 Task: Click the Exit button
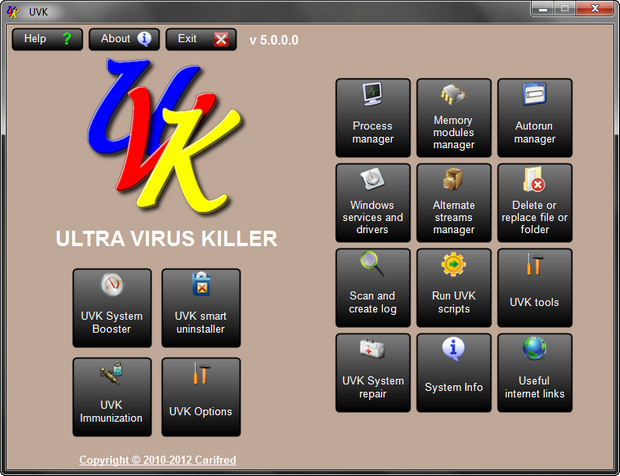click(201, 39)
